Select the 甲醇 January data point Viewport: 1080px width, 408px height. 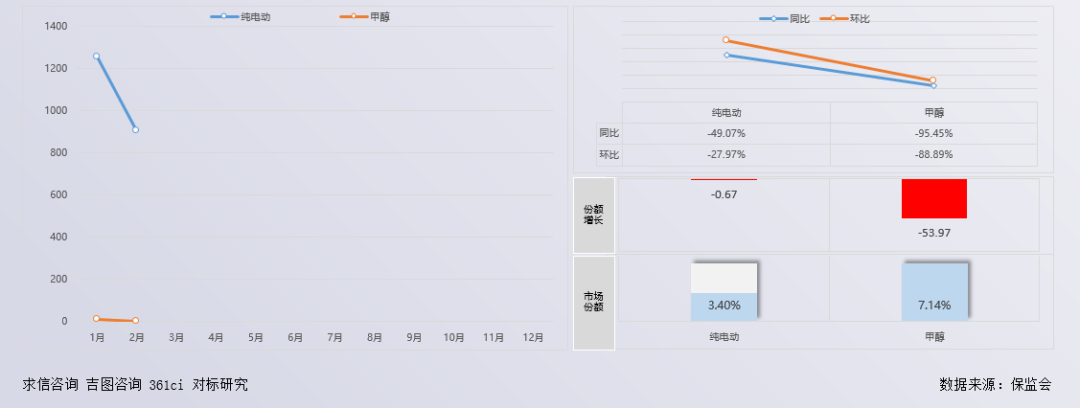pos(97,319)
